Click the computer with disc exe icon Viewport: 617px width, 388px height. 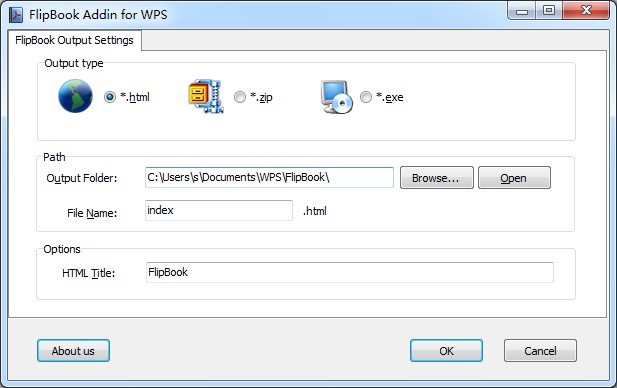[x=337, y=97]
